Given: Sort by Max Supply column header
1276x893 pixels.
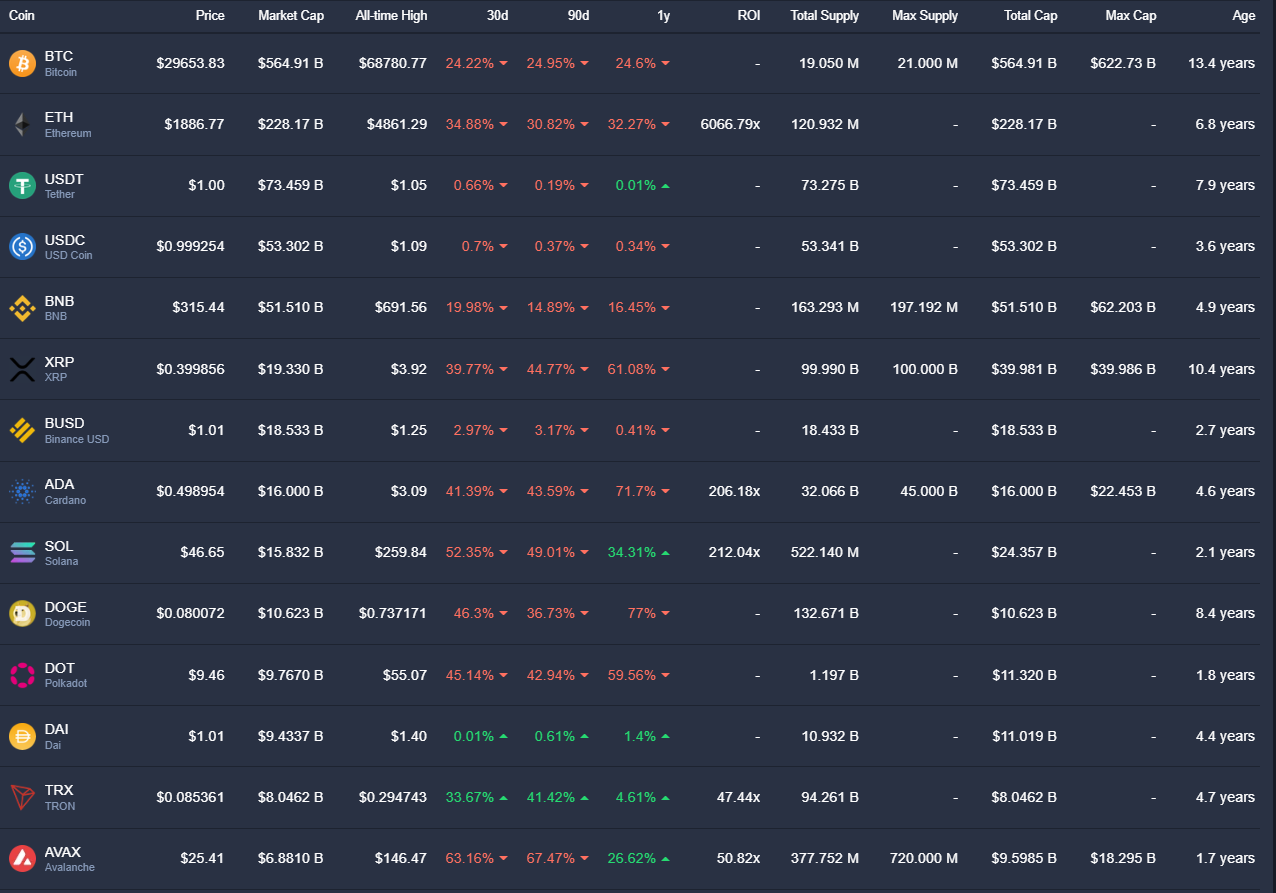Looking at the screenshot, I should (925, 16).
